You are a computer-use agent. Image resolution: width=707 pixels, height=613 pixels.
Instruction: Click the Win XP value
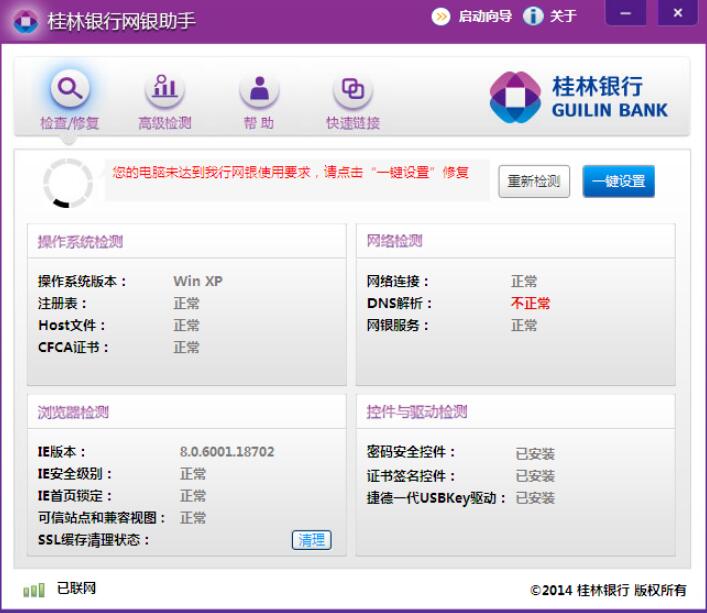coord(198,281)
